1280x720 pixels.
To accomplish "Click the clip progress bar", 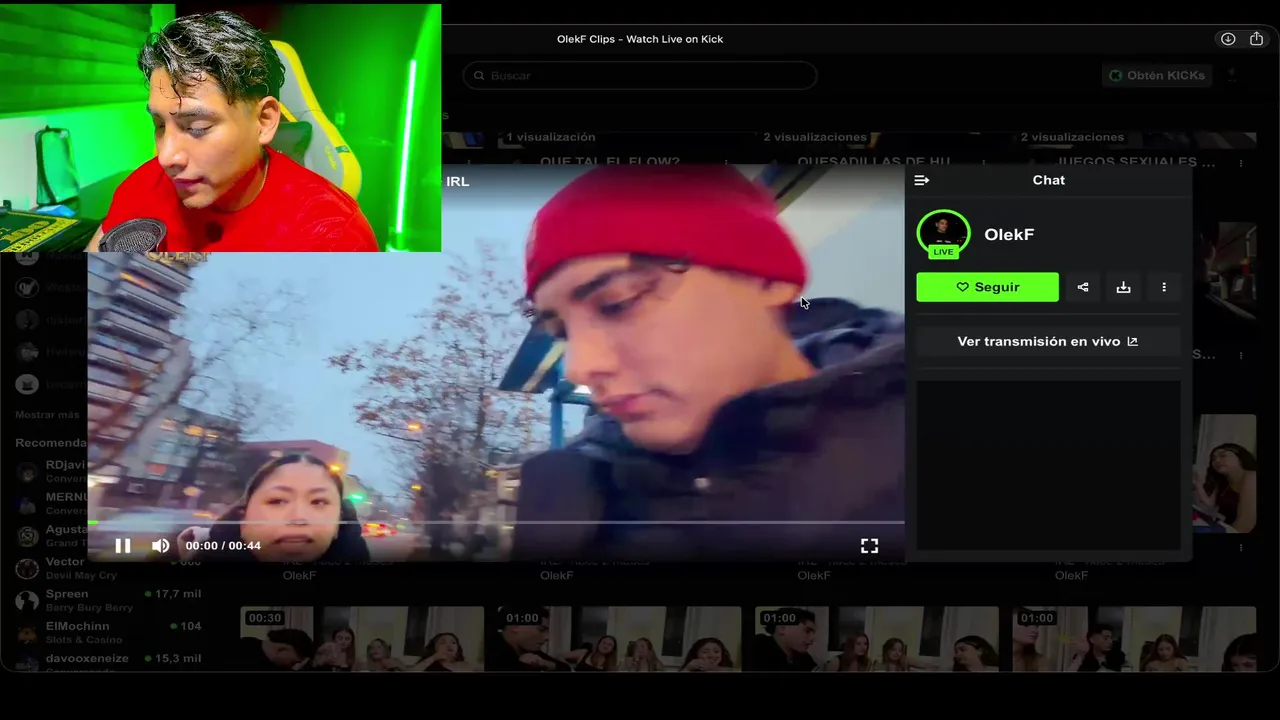I will pyautogui.click(x=496, y=522).
